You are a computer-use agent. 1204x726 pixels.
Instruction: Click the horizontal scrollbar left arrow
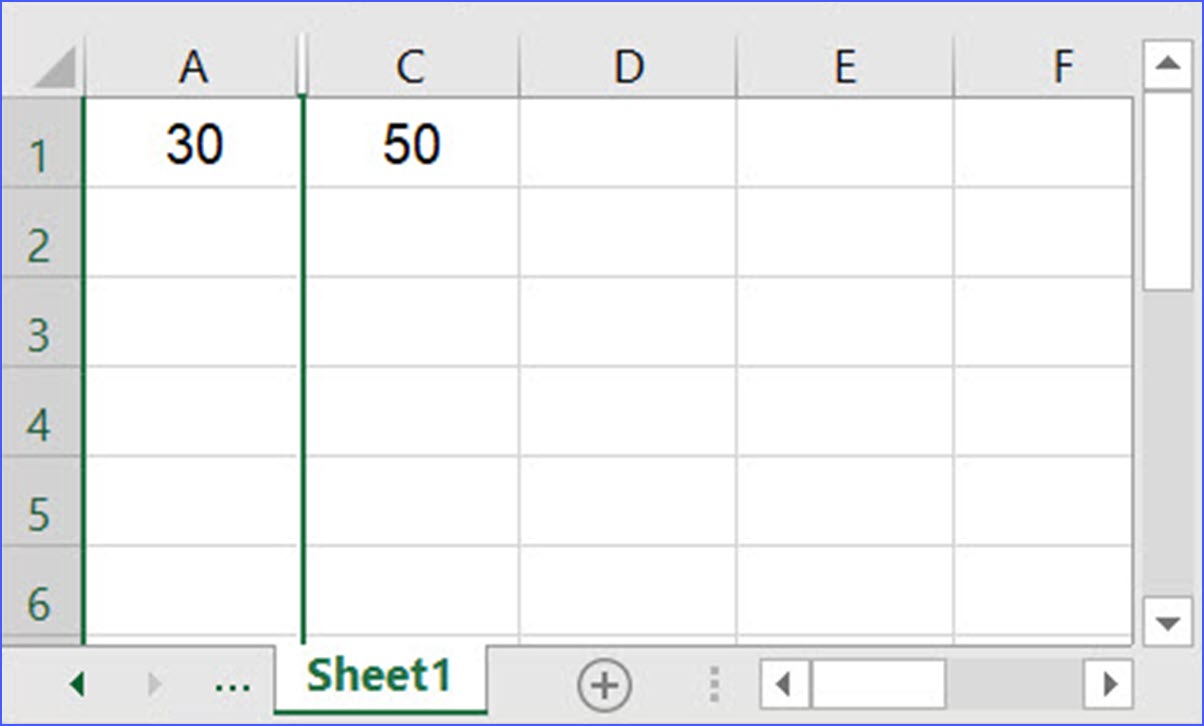(783, 686)
